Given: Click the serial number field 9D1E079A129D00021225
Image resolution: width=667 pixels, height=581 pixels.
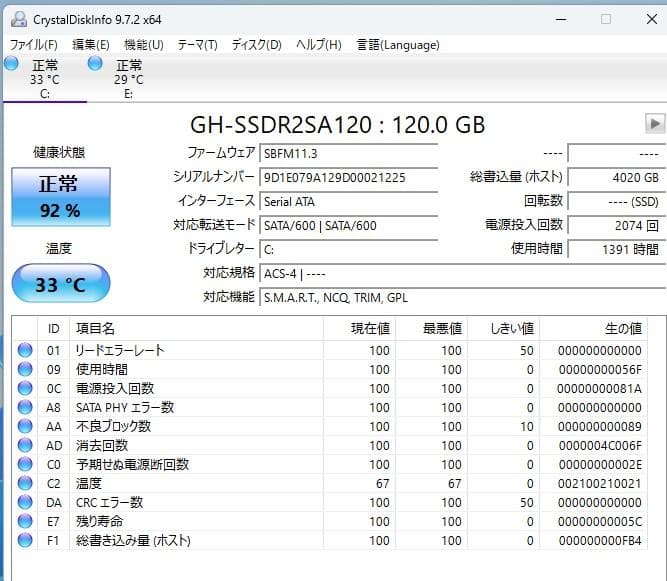Looking at the screenshot, I should [x=349, y=177].
